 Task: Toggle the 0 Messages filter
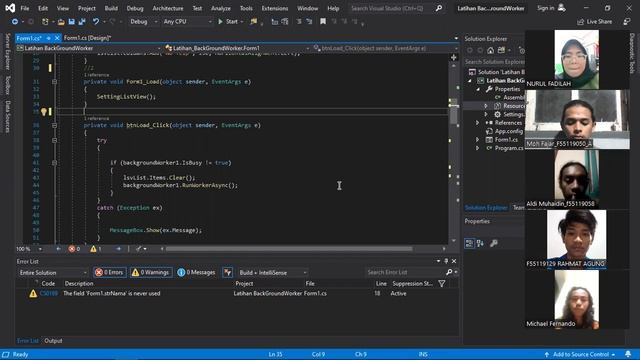click(197, 272)
